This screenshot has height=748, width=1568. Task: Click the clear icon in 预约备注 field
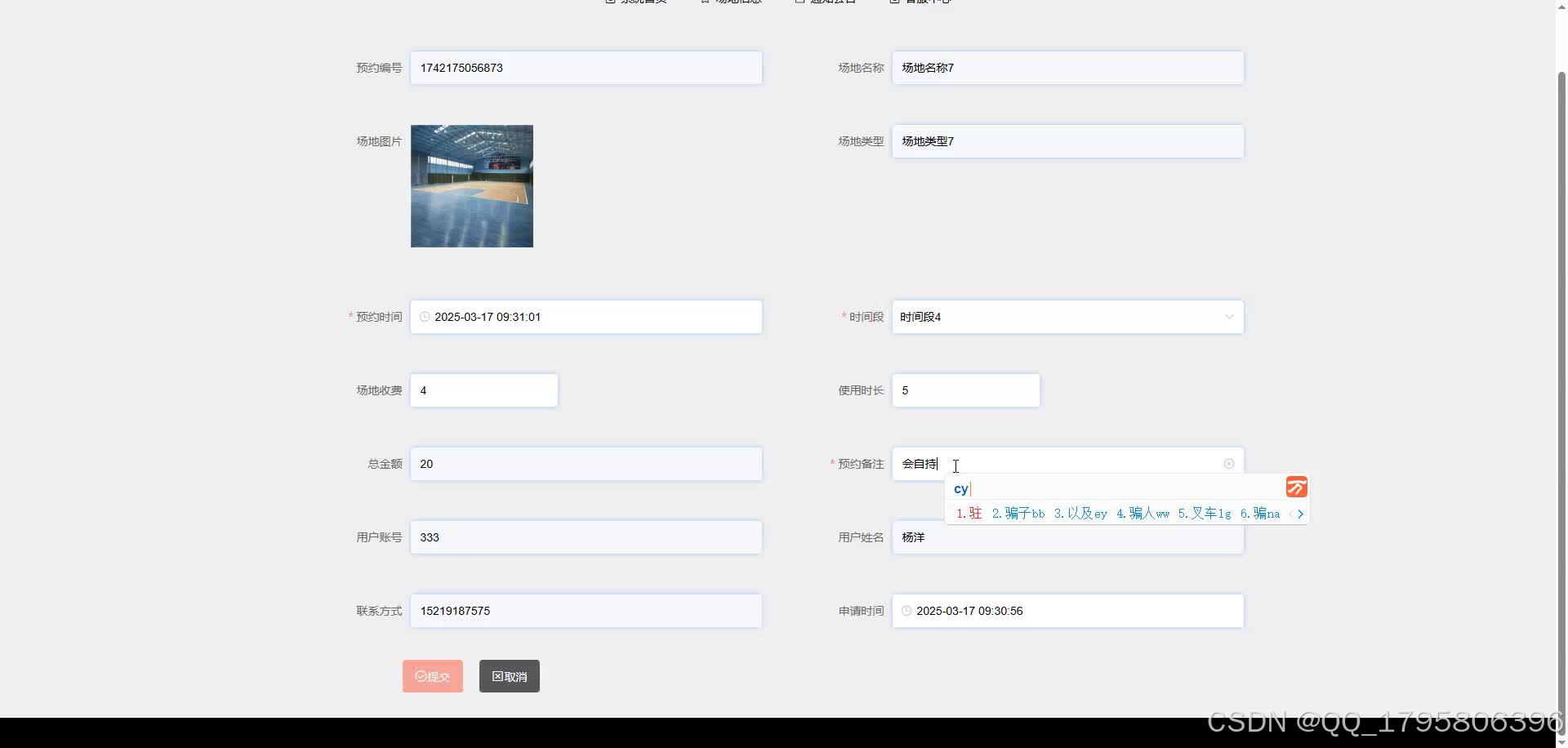[1228, 464]
